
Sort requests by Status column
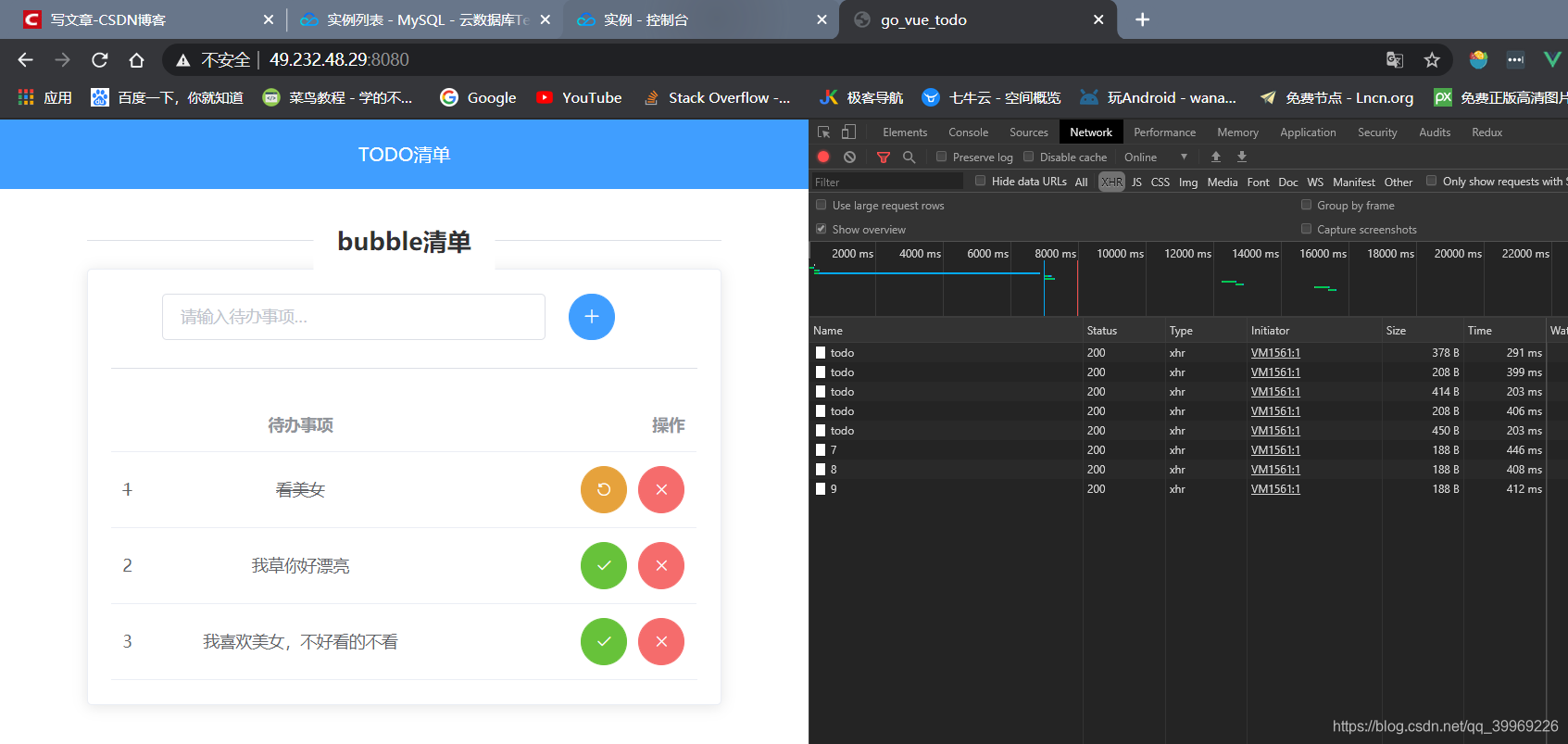(1123, 331)
